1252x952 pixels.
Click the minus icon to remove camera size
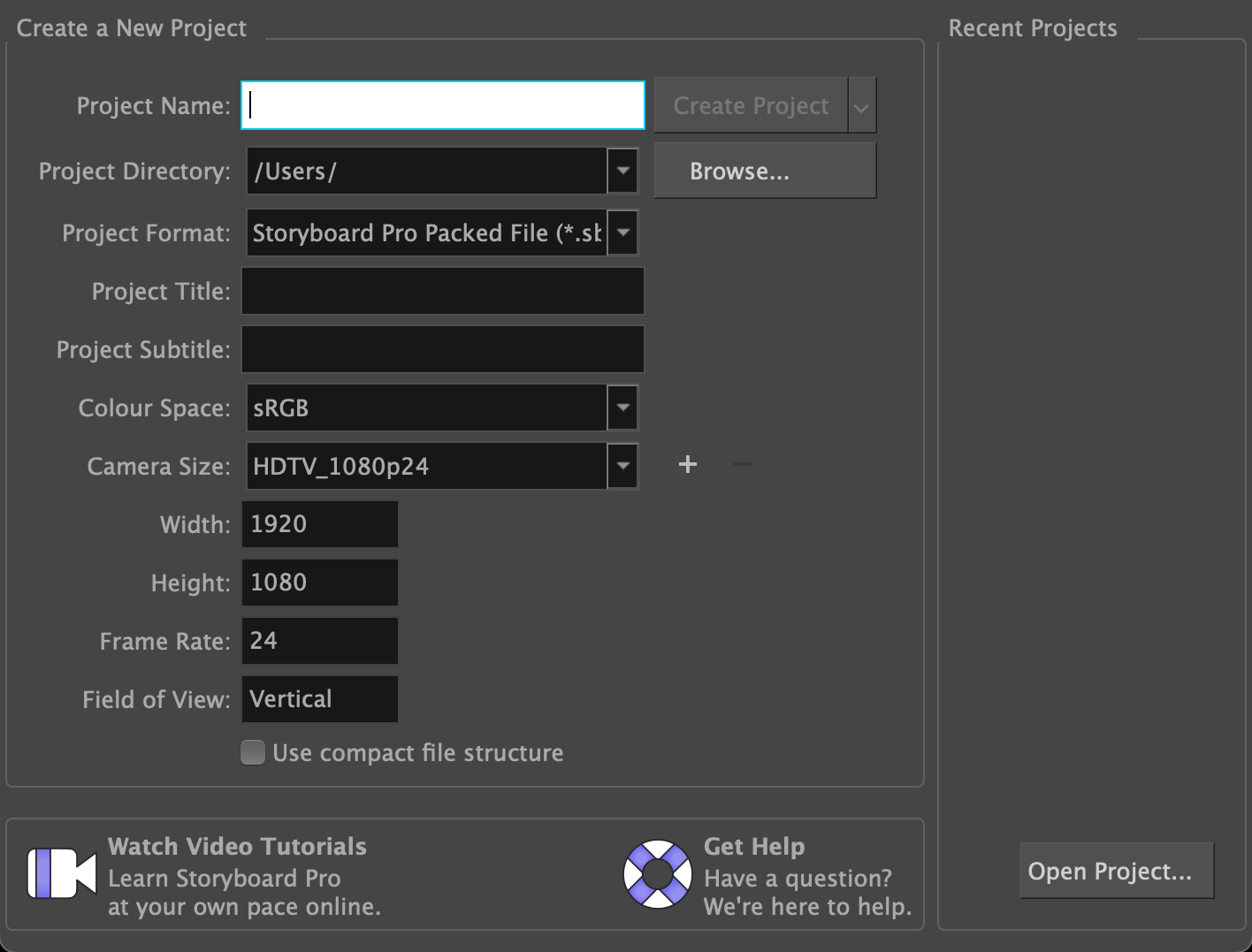(743, 465)
